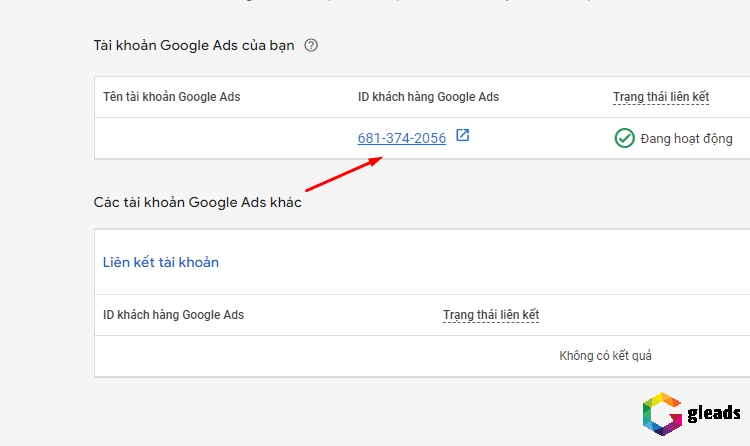This screenshot has height=446, width=750.
Task: Click empty area right of Liên kết tài khoản
Action: point(480,262)
